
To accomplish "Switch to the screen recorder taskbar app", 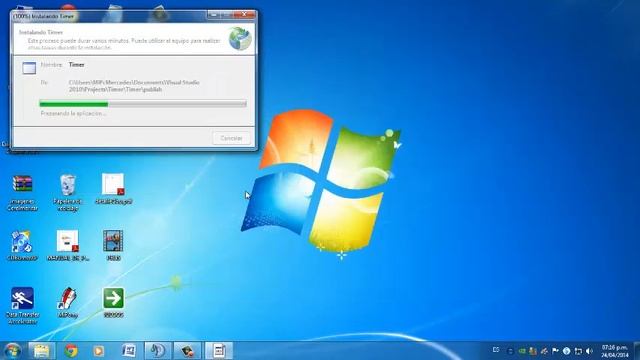I will point(187,351).
